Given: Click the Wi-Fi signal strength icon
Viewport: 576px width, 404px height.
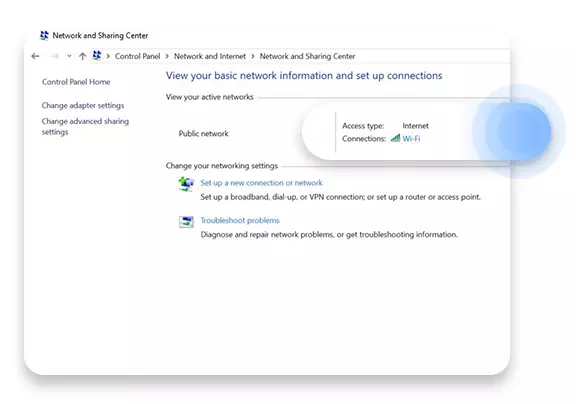Looking at the screenshot, I should point(395,138).
